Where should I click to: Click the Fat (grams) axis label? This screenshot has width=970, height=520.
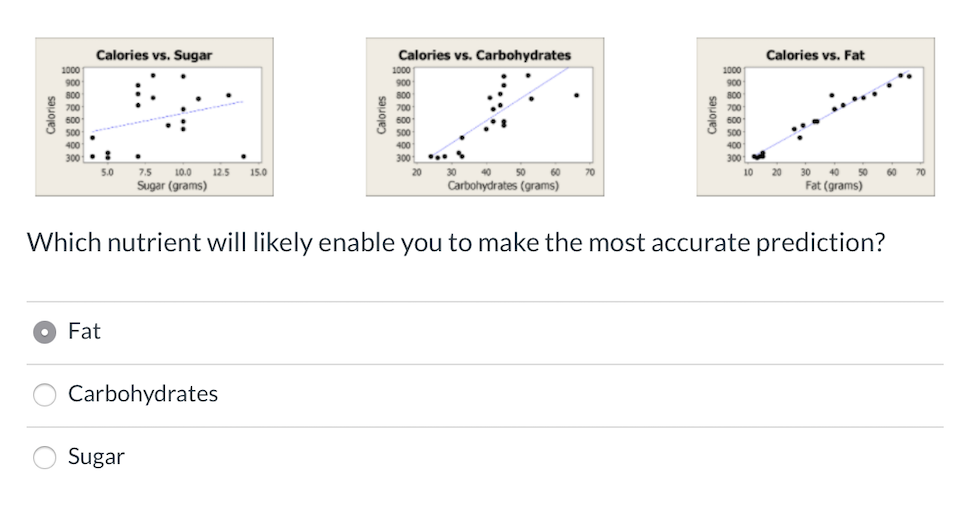point(833,185)
